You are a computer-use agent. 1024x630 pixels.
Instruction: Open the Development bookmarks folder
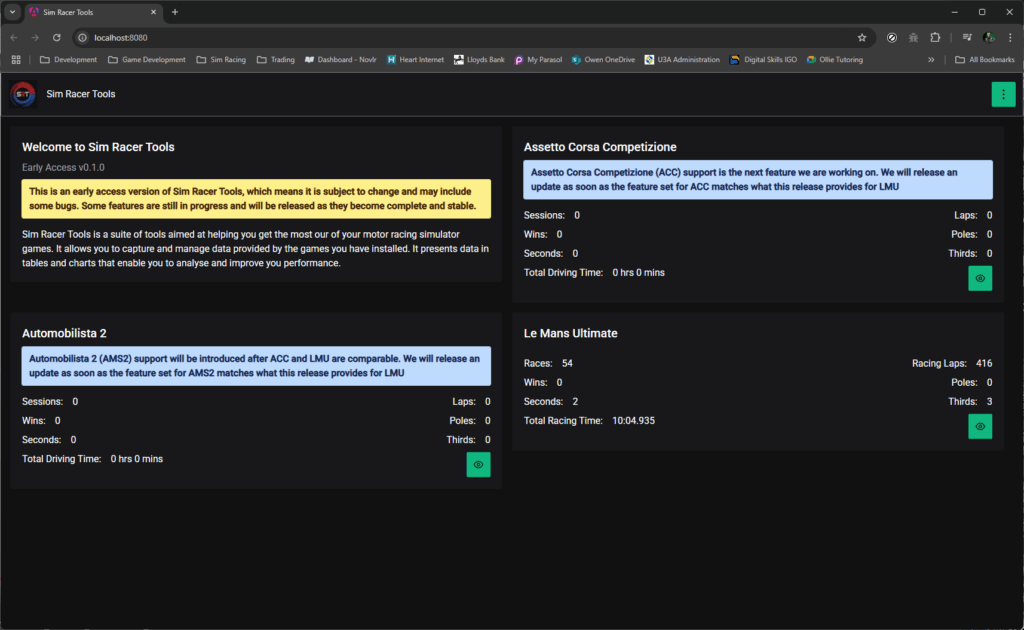coord(69,59)
